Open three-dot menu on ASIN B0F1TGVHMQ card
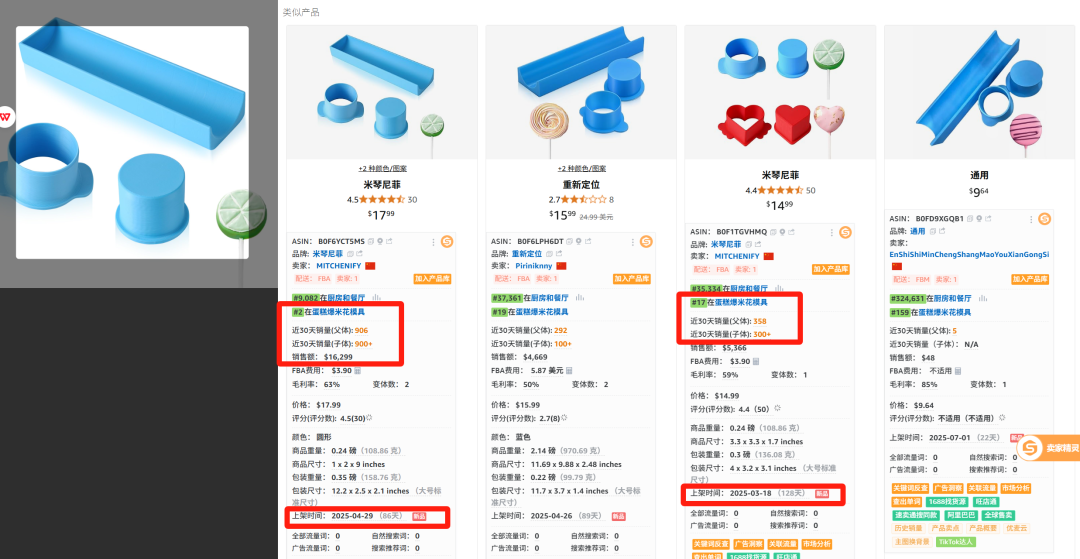 click(x=831, y=232)
